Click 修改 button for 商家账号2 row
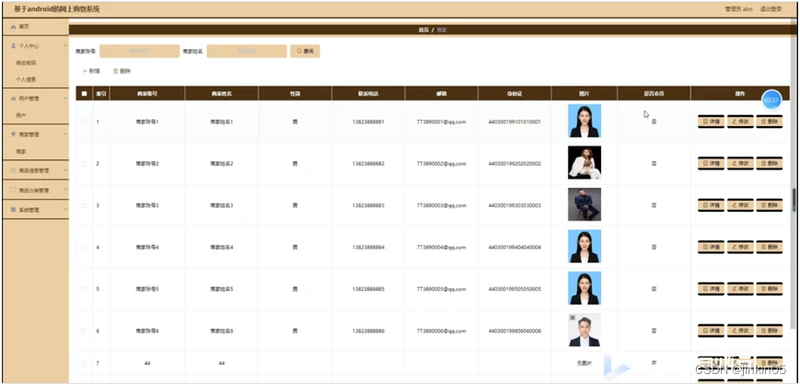This screenshot has width=800, height=385. [740, 164]
